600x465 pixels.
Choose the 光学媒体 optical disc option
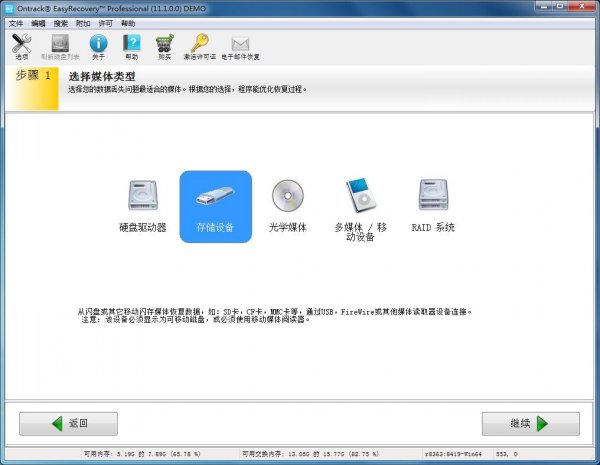coord(287,206)
